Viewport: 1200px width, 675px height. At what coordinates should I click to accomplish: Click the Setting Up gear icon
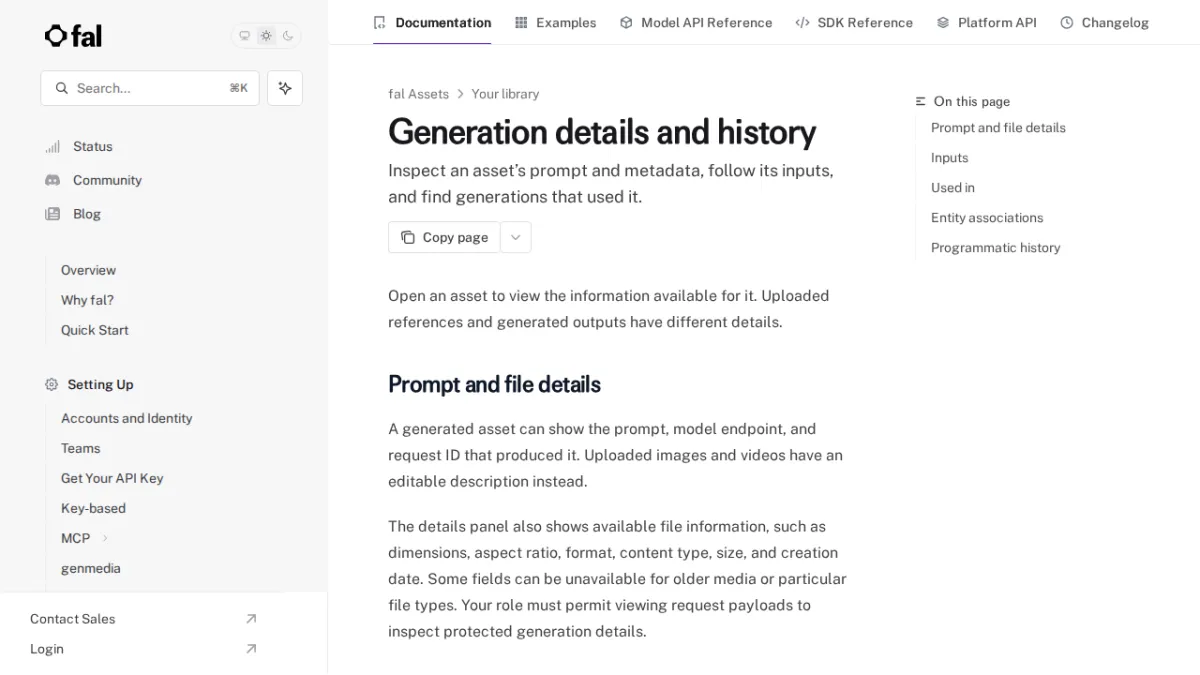coord(51,384)
